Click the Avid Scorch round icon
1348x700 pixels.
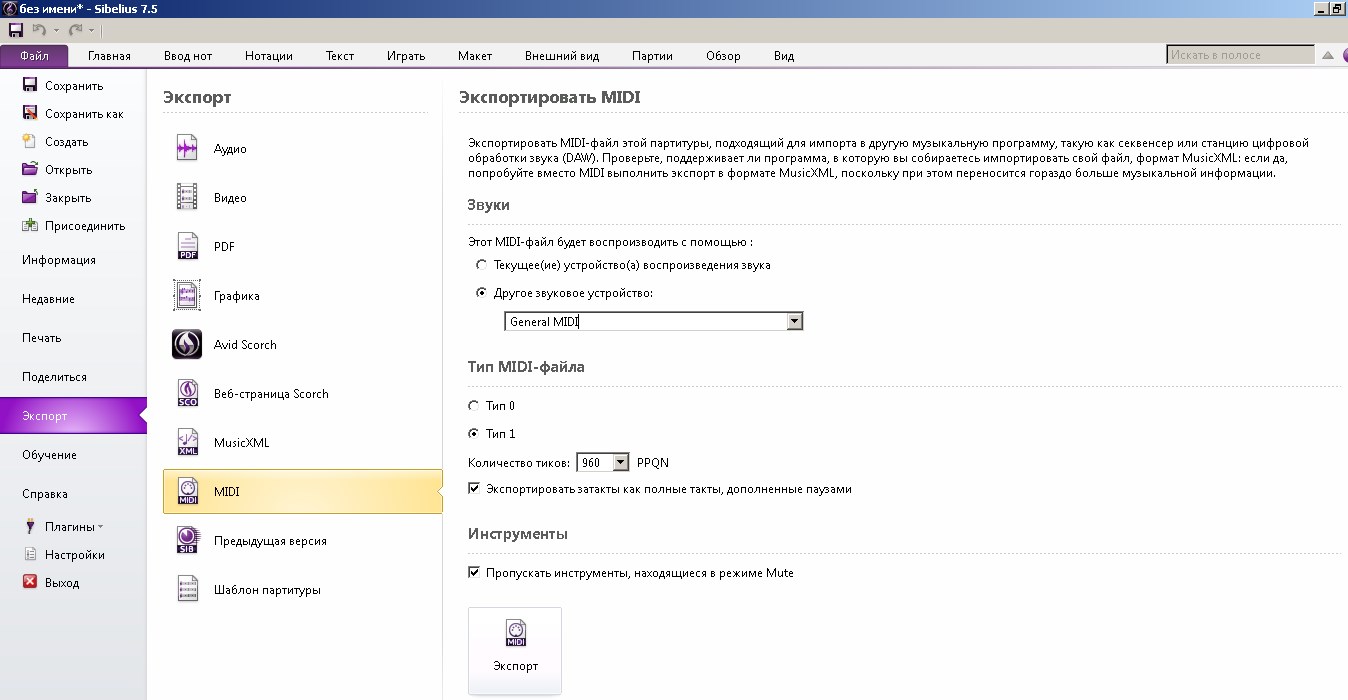(x=187, y=344)
